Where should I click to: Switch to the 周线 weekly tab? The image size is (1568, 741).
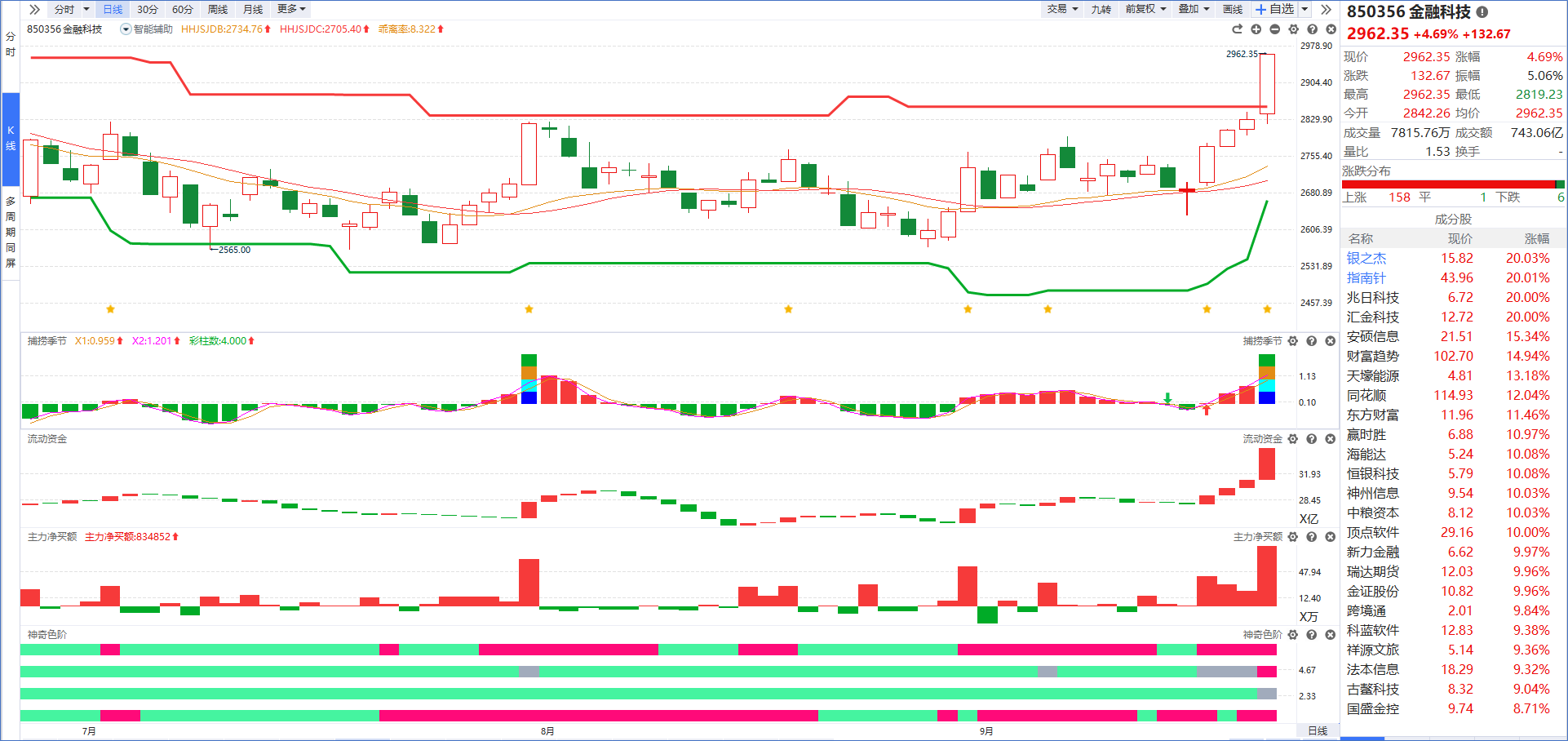(x=218, y=9)
